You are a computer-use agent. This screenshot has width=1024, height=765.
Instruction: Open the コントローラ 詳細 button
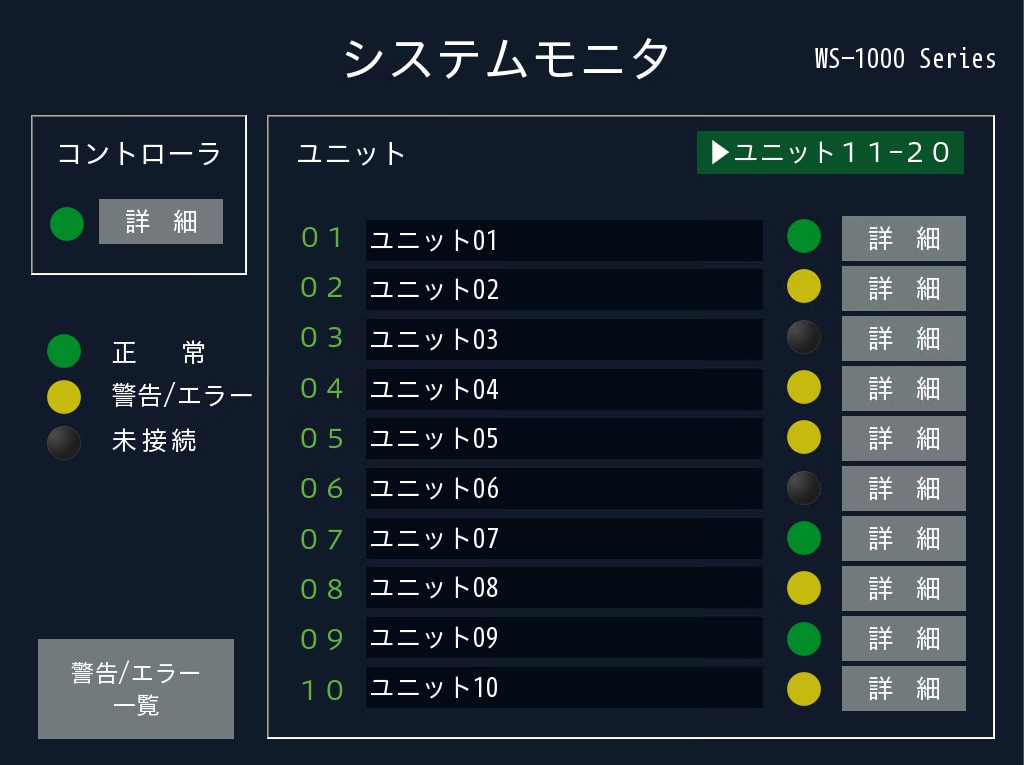[161, 221]
